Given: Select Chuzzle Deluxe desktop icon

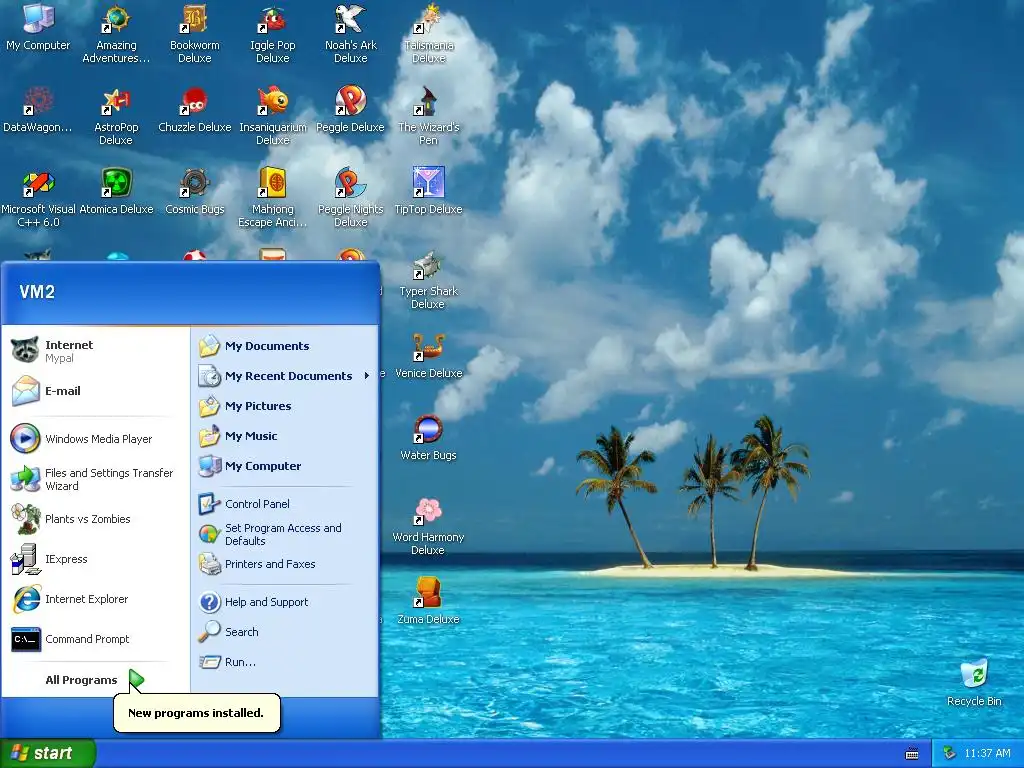Looking at the screenshot, I should 195,109.
